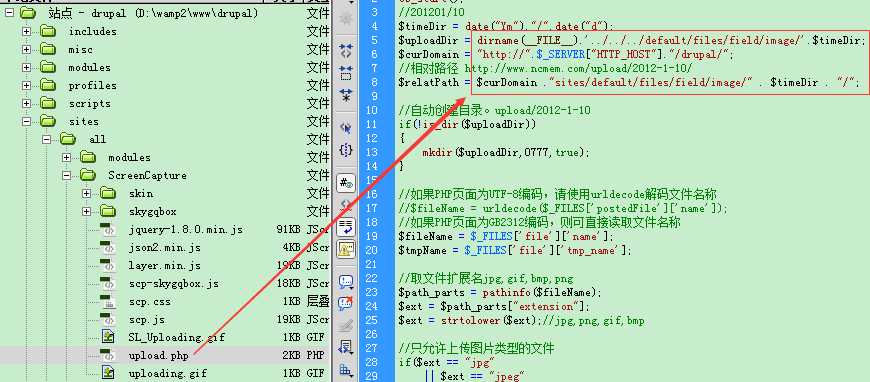
Task: Click the pathinfo($fileName) code line
Action: point(500,292)
